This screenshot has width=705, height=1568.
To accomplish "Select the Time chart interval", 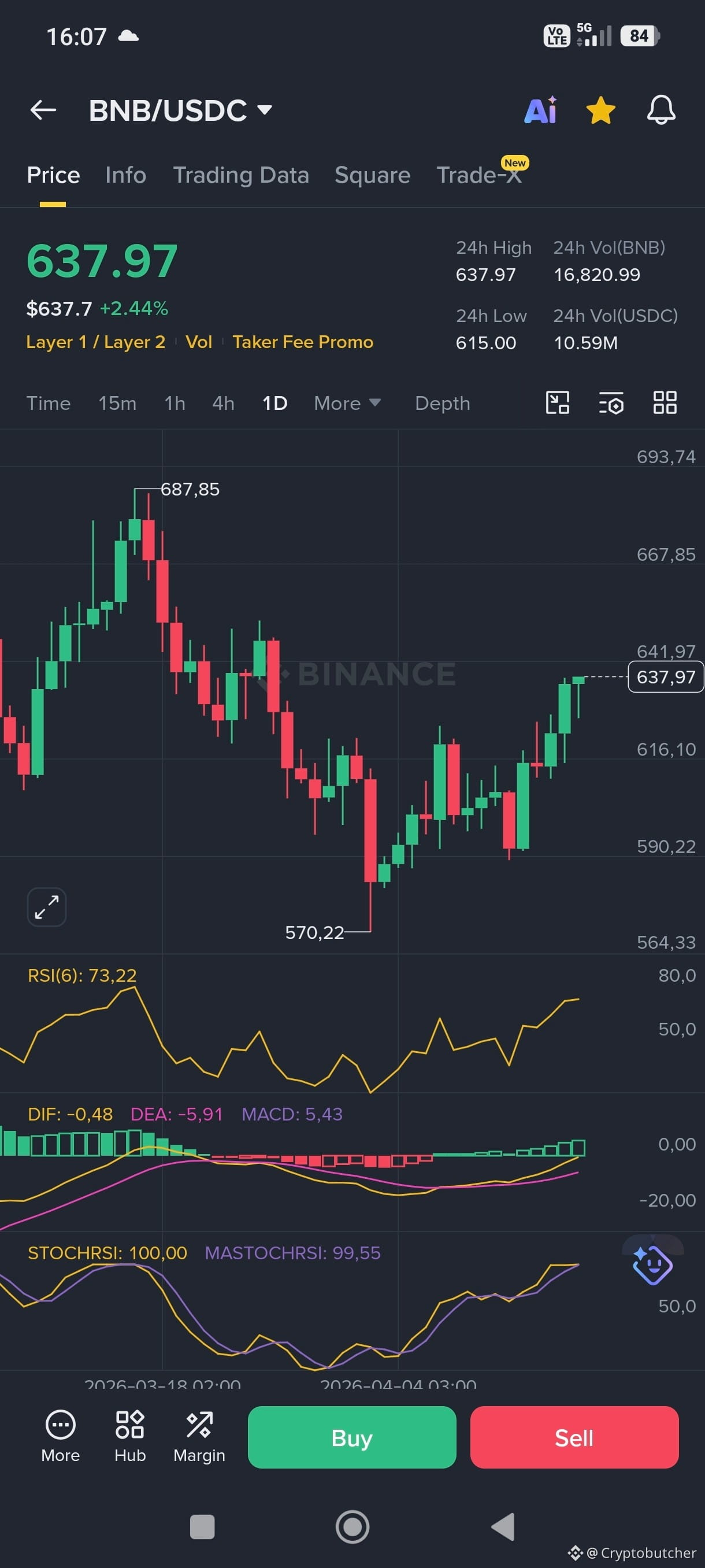I will (48, 403).
